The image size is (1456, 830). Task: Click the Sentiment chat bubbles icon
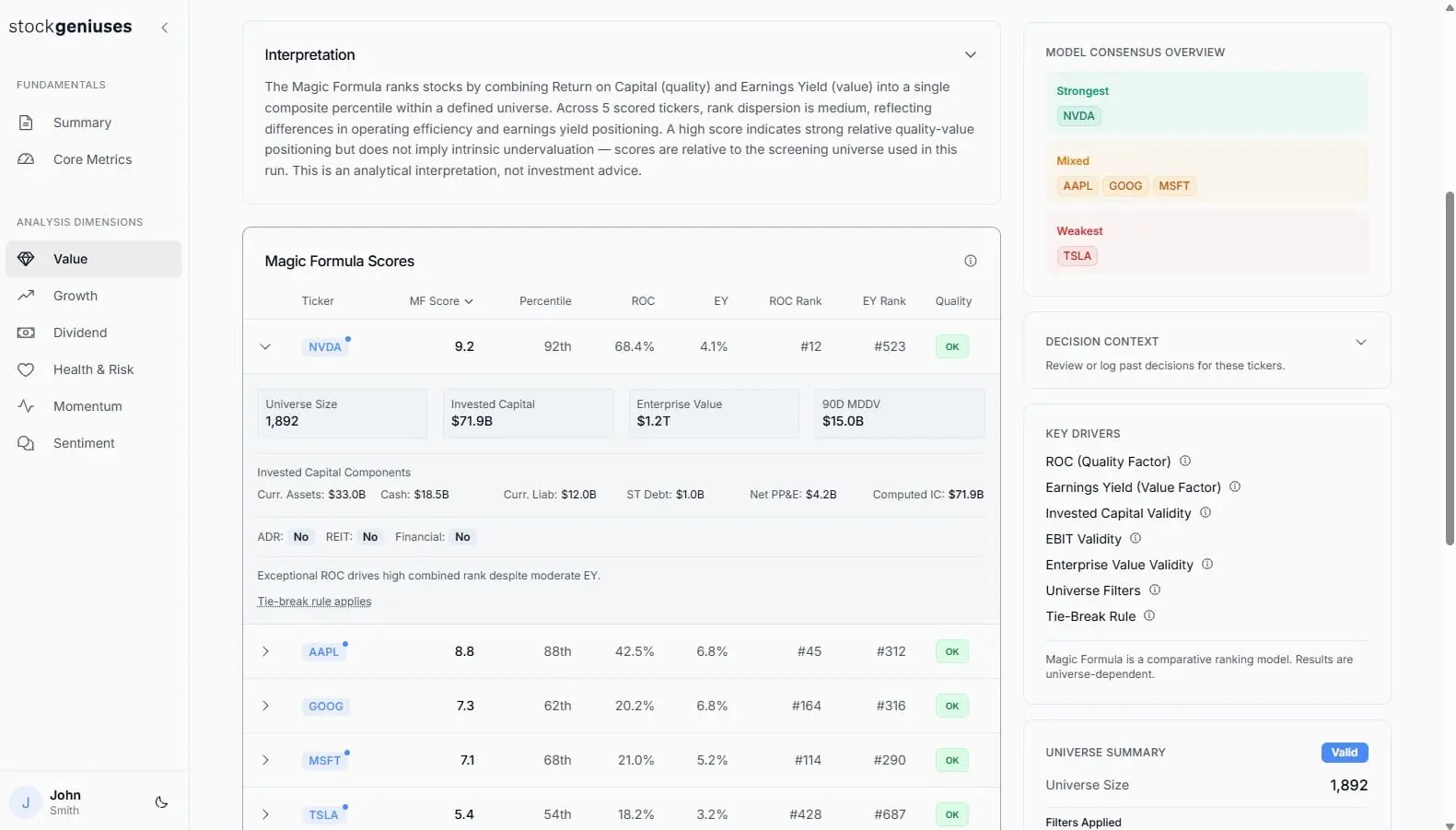click(x=26, y=443)
